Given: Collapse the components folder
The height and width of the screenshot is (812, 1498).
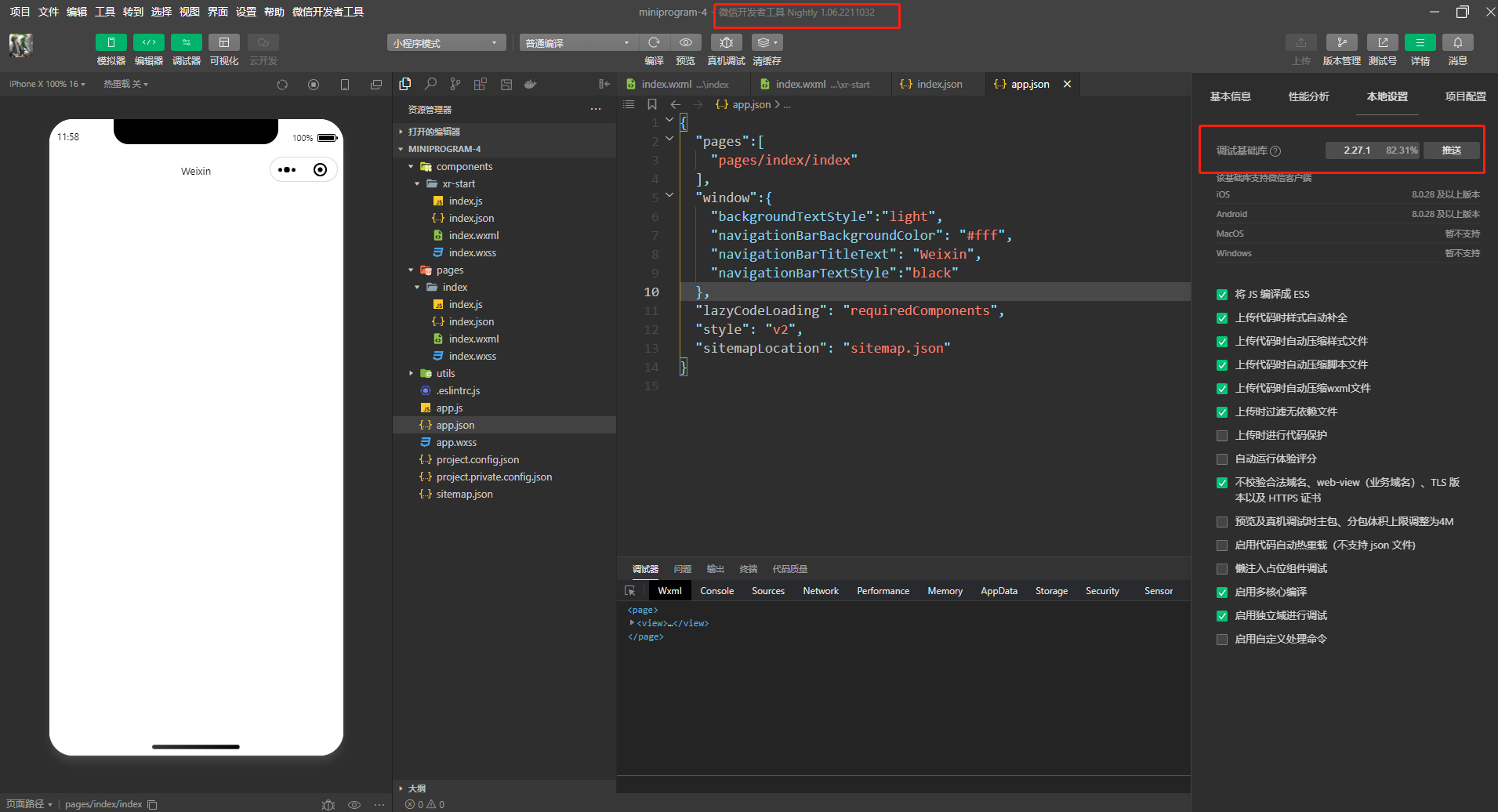Looking at the screenshot, I should [x=411, y=167].
